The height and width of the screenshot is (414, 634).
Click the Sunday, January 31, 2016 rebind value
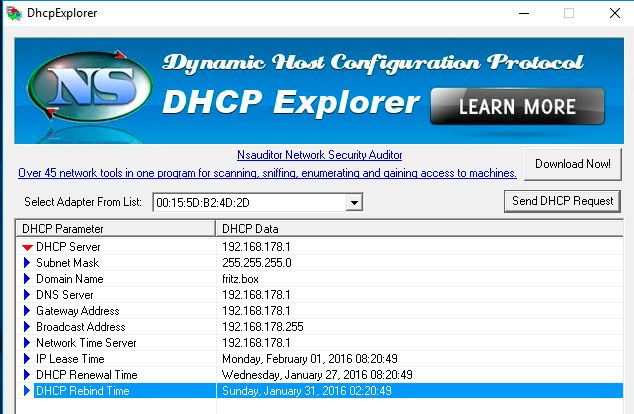click(307, 391)
